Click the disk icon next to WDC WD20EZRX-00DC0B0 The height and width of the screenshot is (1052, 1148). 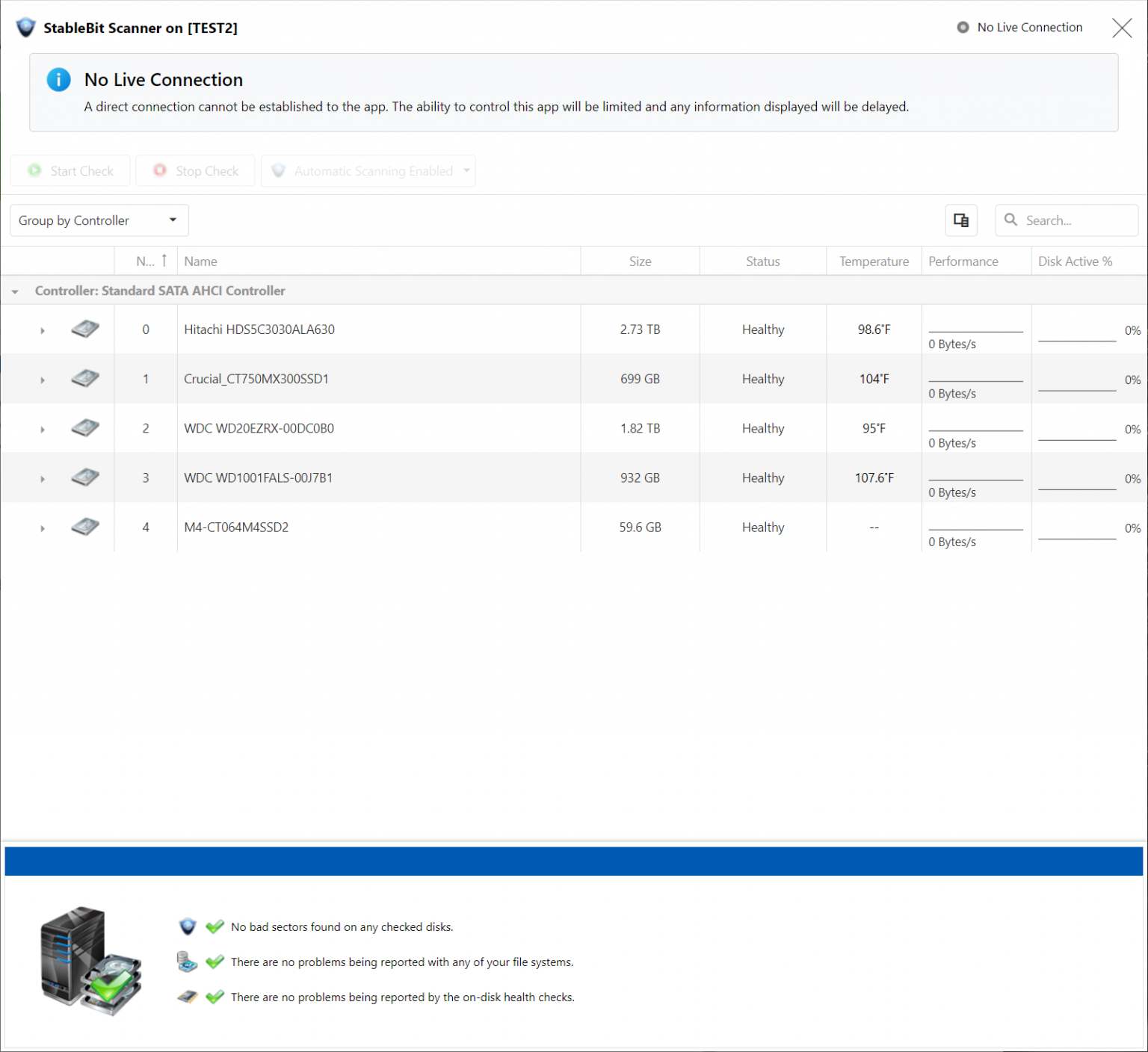point(84,427)
